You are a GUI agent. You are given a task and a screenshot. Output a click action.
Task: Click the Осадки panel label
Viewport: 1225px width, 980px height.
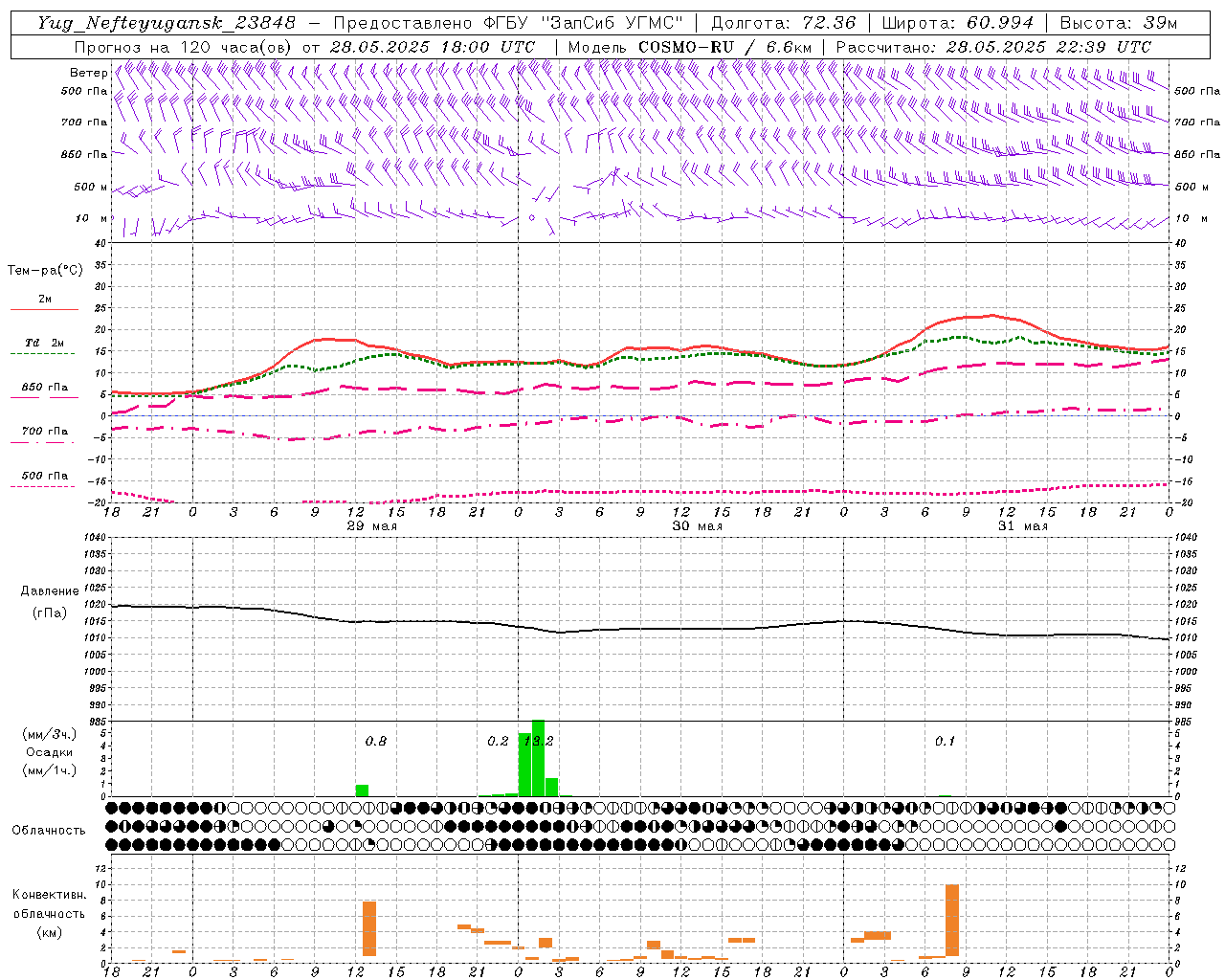[49, 752]
